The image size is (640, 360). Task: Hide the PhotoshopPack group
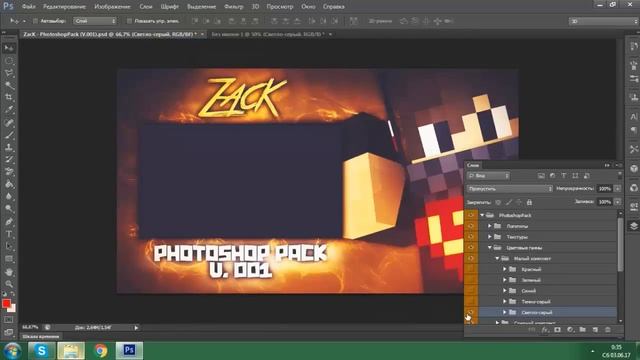471,215
